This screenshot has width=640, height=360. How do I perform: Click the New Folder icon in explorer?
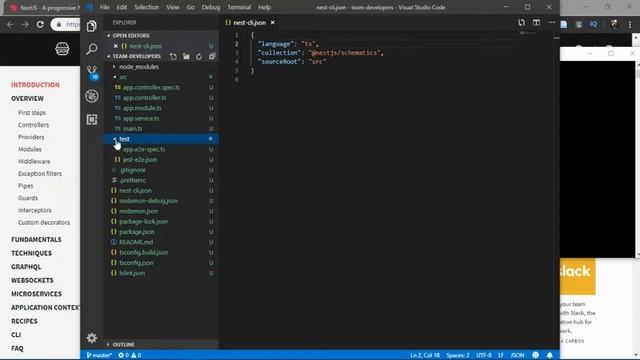186,56
